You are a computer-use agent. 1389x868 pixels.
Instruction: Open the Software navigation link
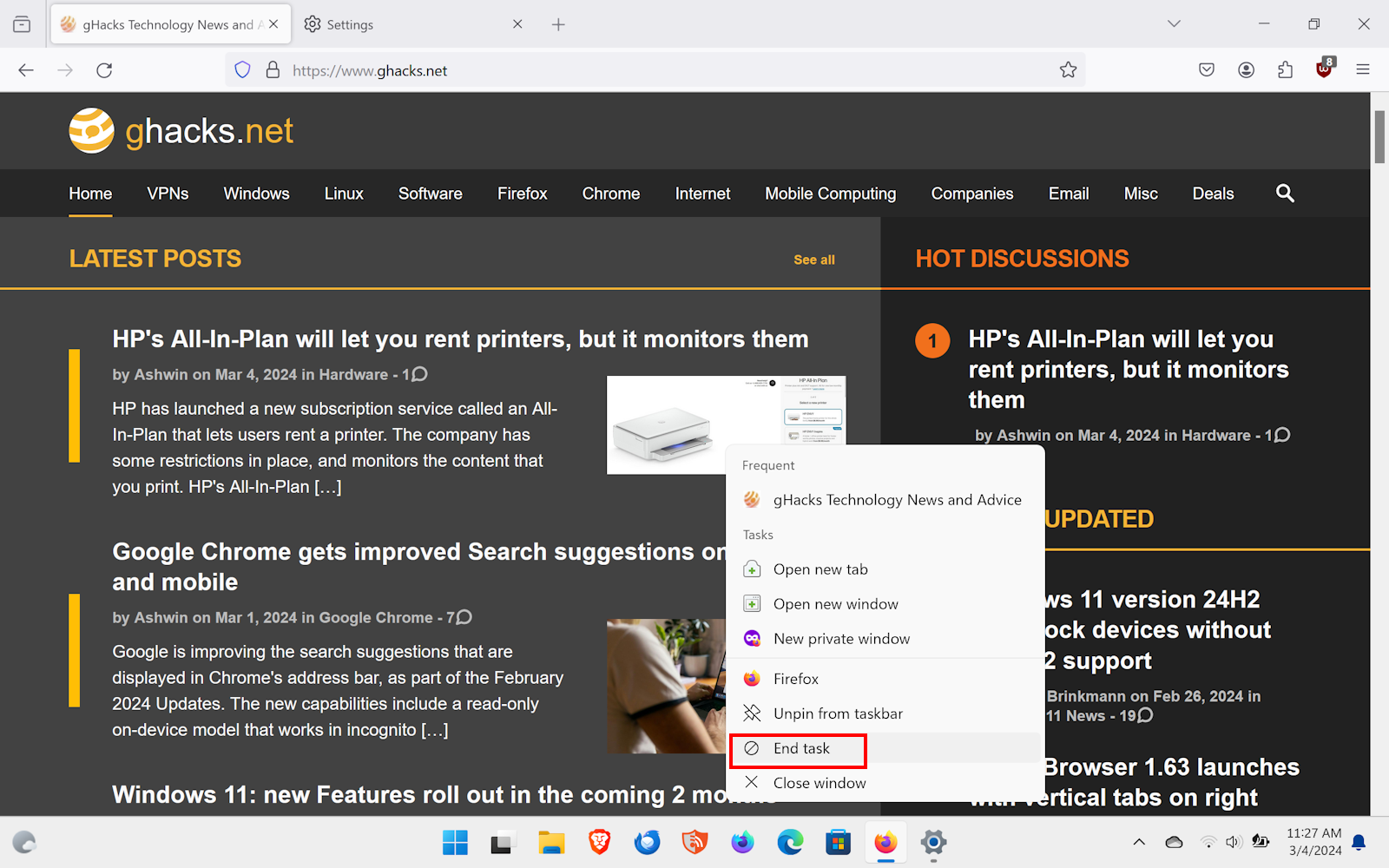430,194
